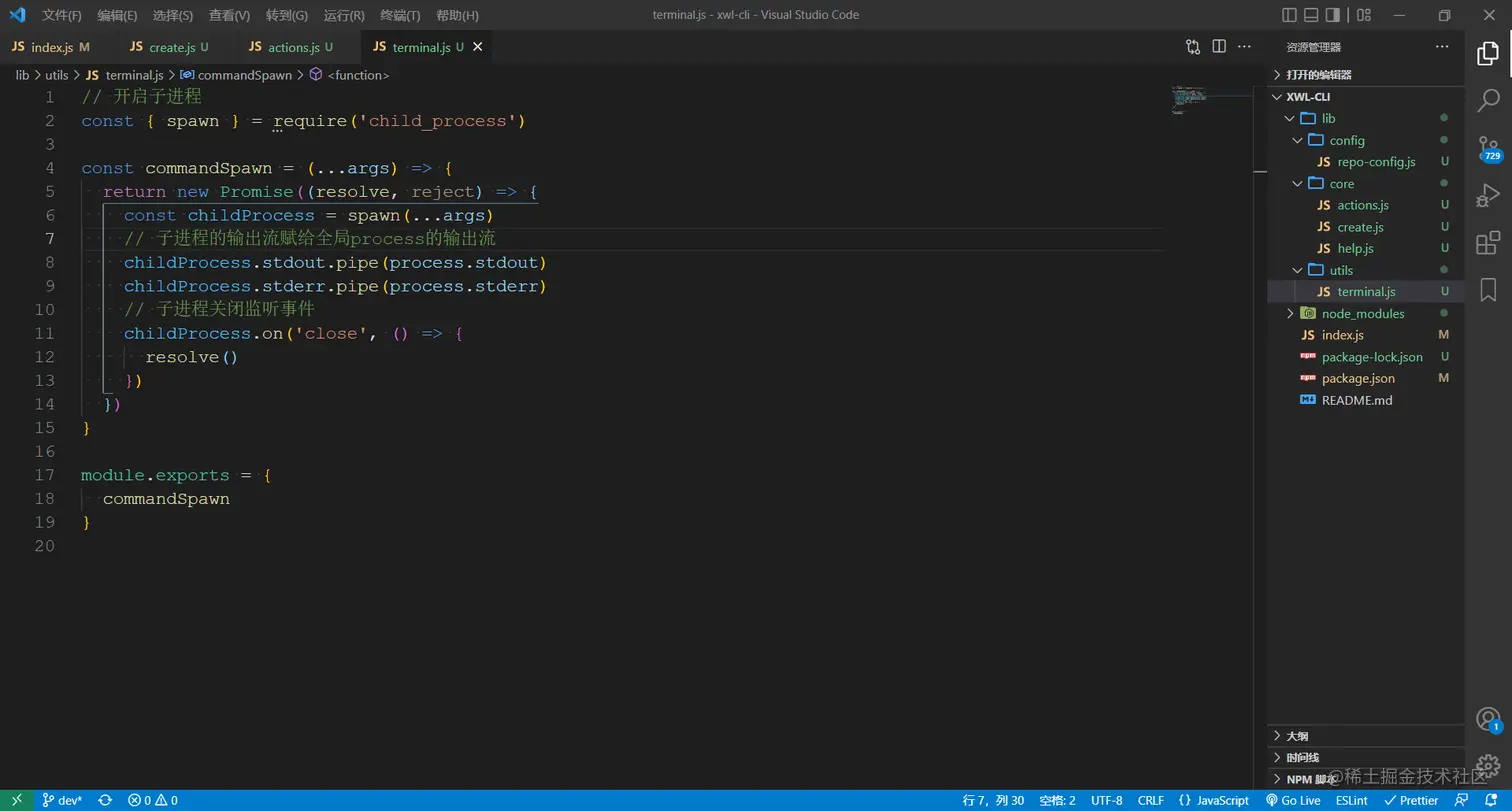1512x811 pixels.
Task: Customize layout using the title bar icon
Action: coord(1363,15)
